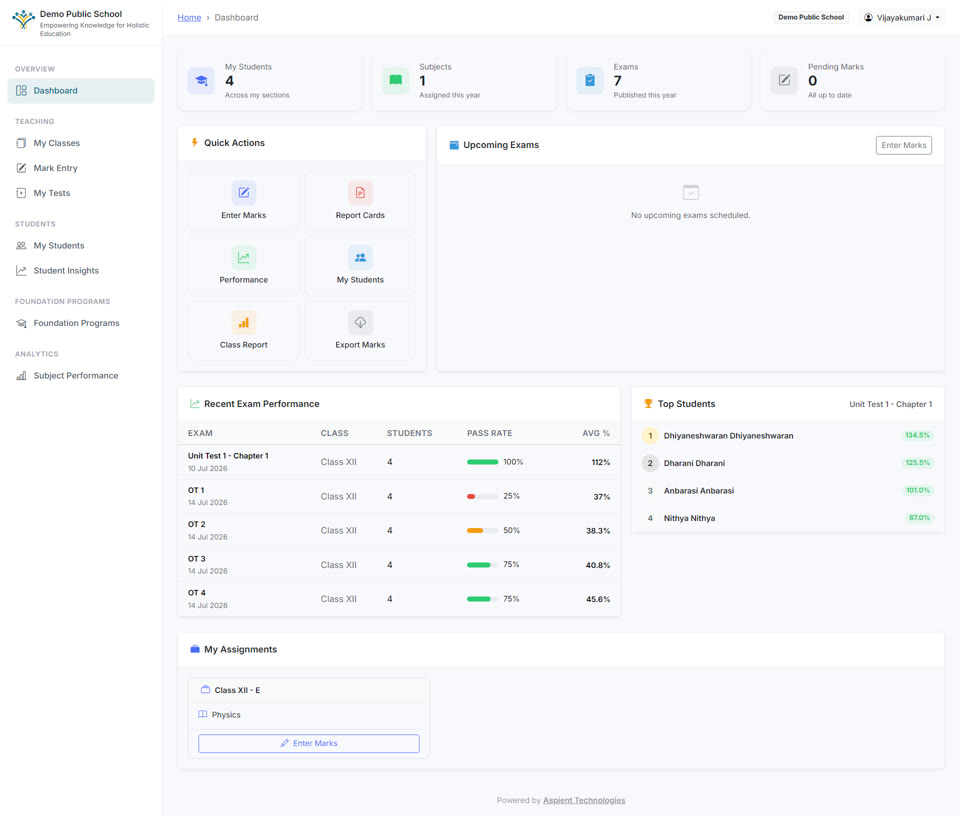
Task: Click the Dashboard grid icon in sidebar
Action: click(x=21, y=91)
